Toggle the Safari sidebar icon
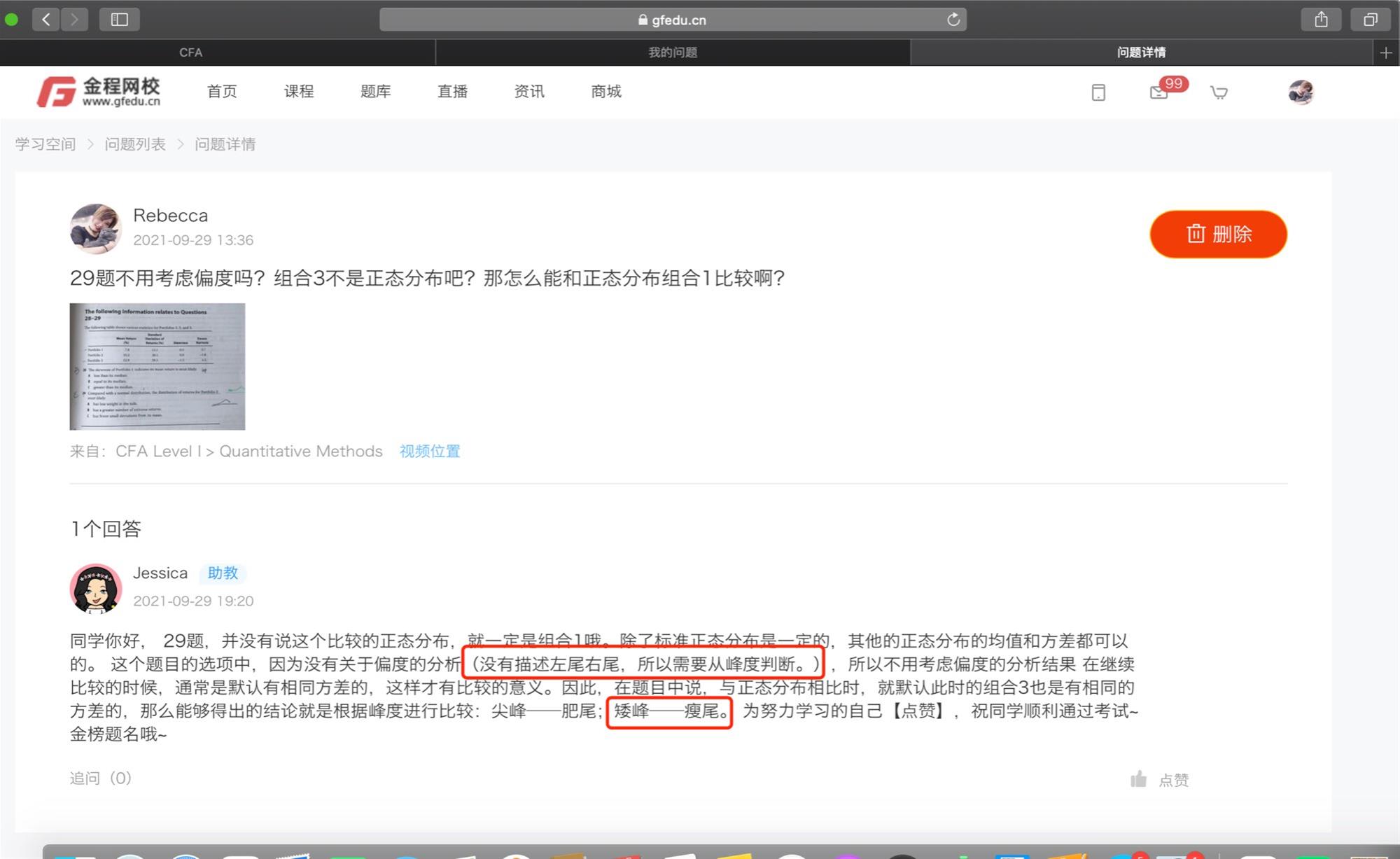 (120, 20)
